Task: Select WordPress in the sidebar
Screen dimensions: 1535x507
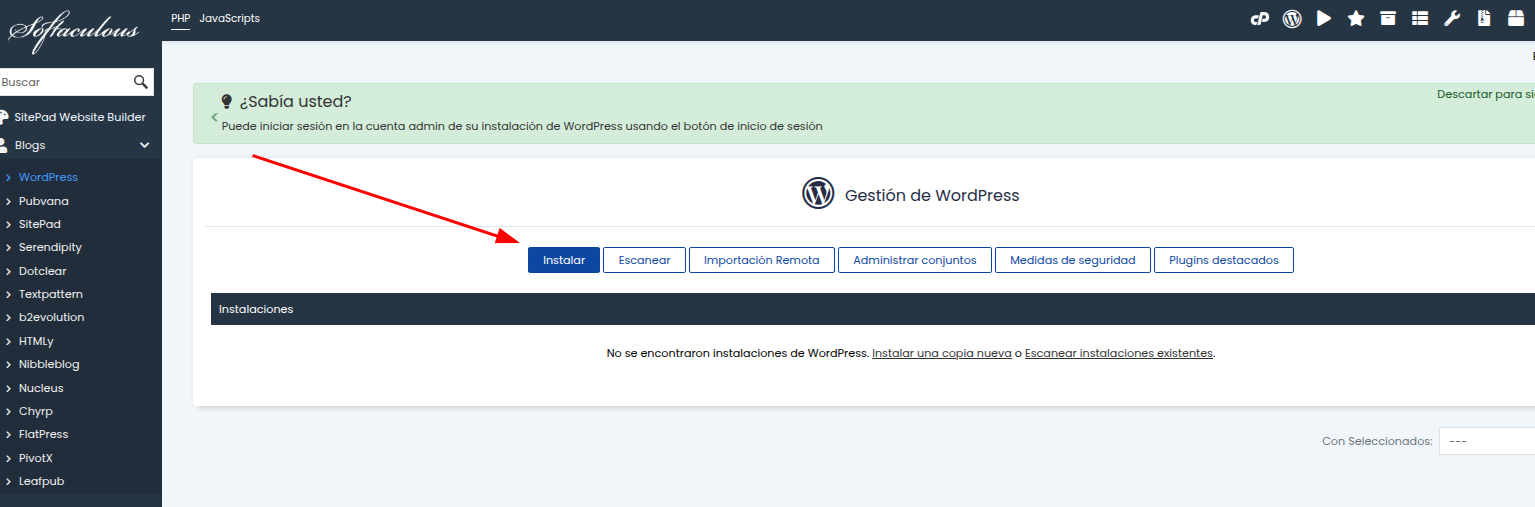Action: (x=48, y=177)
